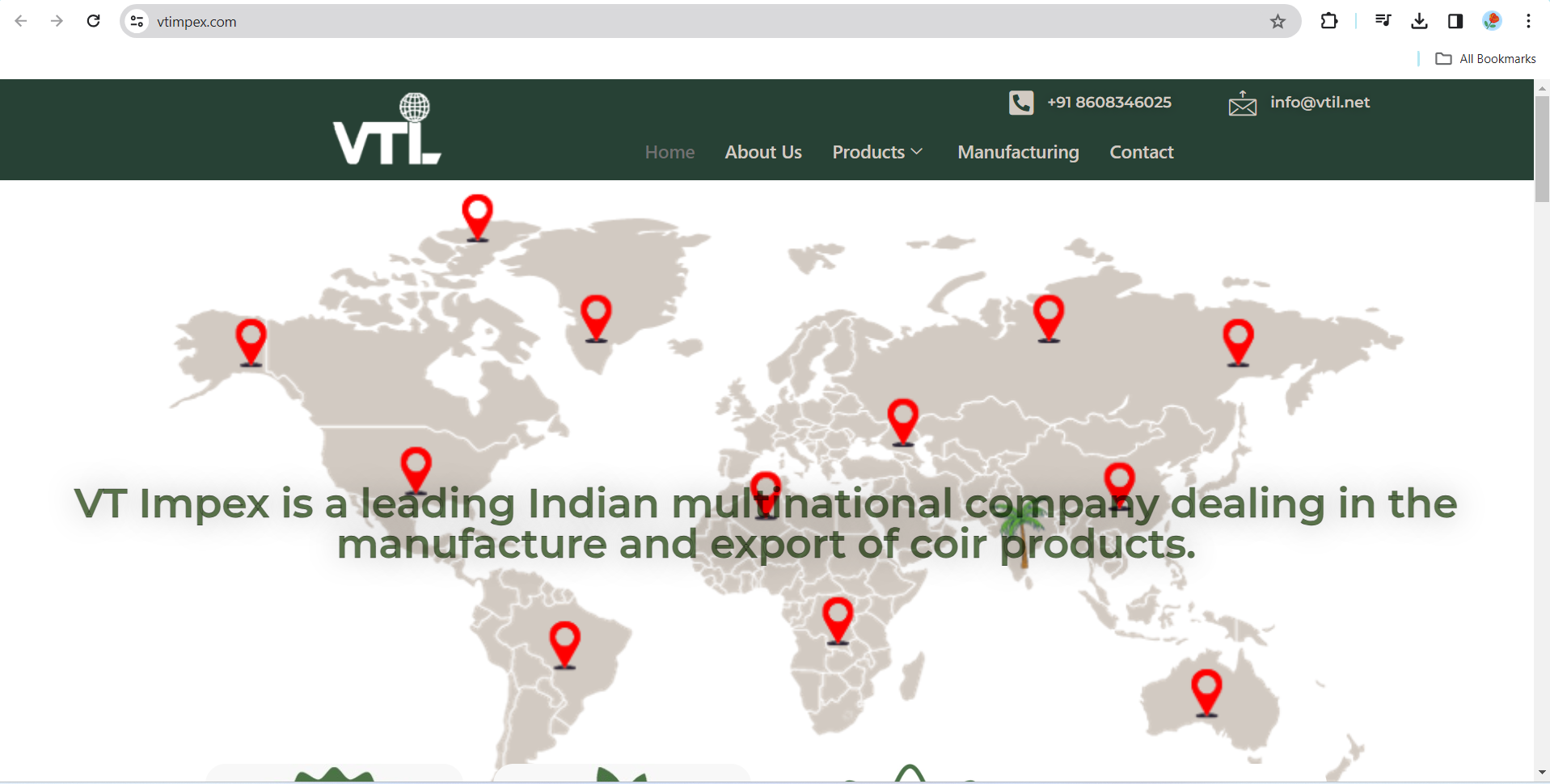Toggle the browser side panel icon
Viewport: 1550px width, 784px height.
click(1455, 22)
